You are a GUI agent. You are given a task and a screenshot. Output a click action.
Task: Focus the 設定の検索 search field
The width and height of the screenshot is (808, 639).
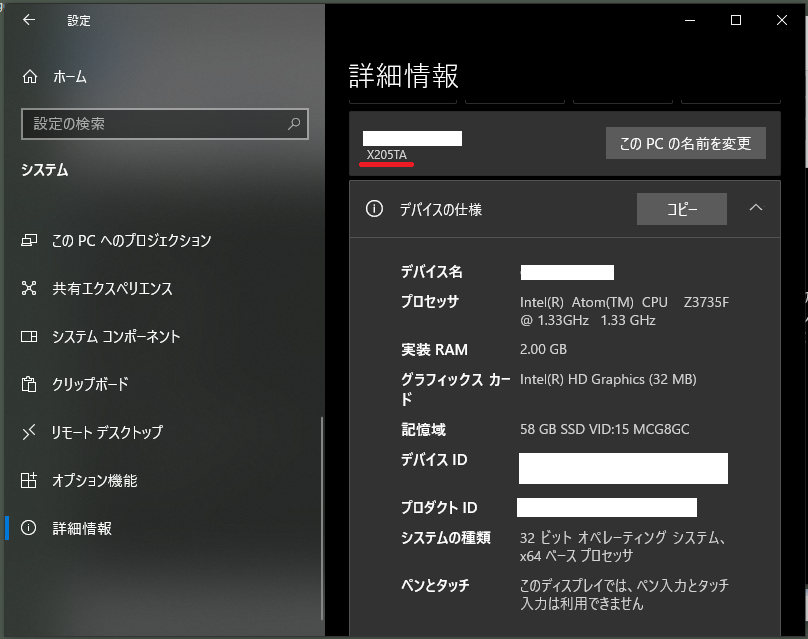(x=165, y=124)
